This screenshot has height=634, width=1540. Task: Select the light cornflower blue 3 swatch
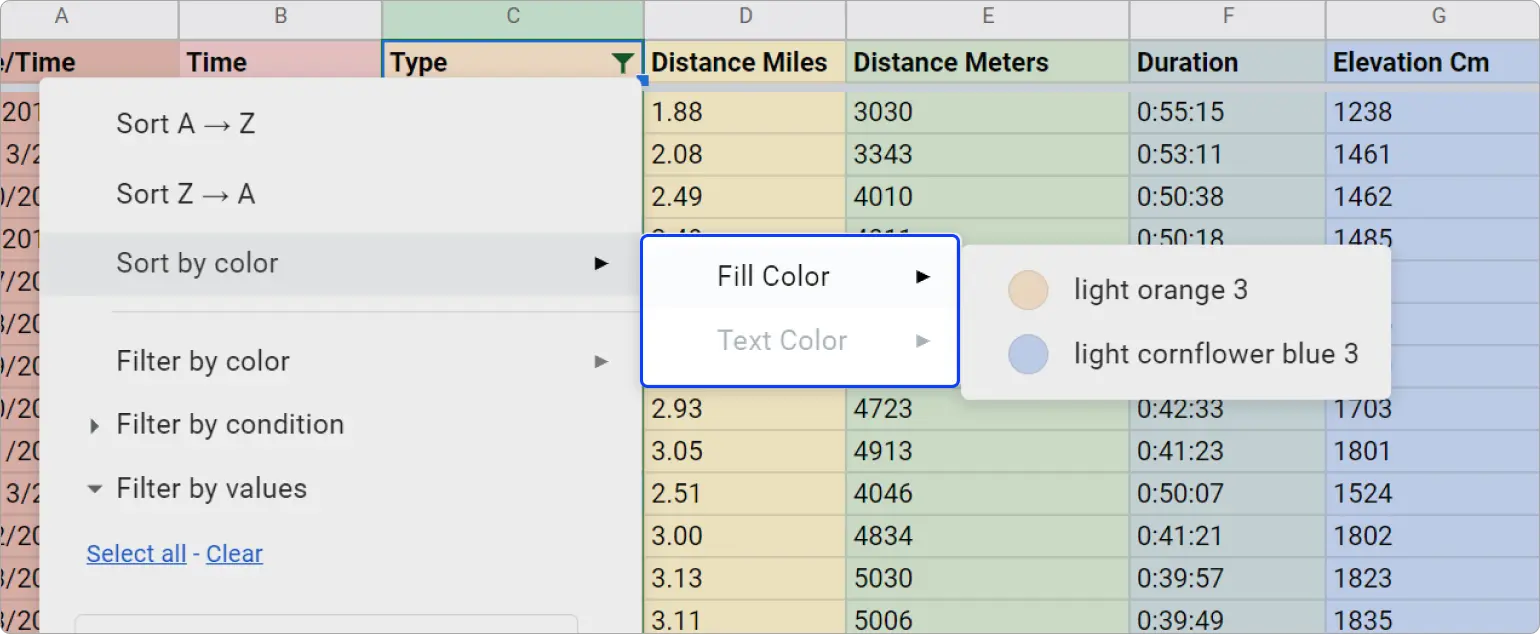(1028, 355)
